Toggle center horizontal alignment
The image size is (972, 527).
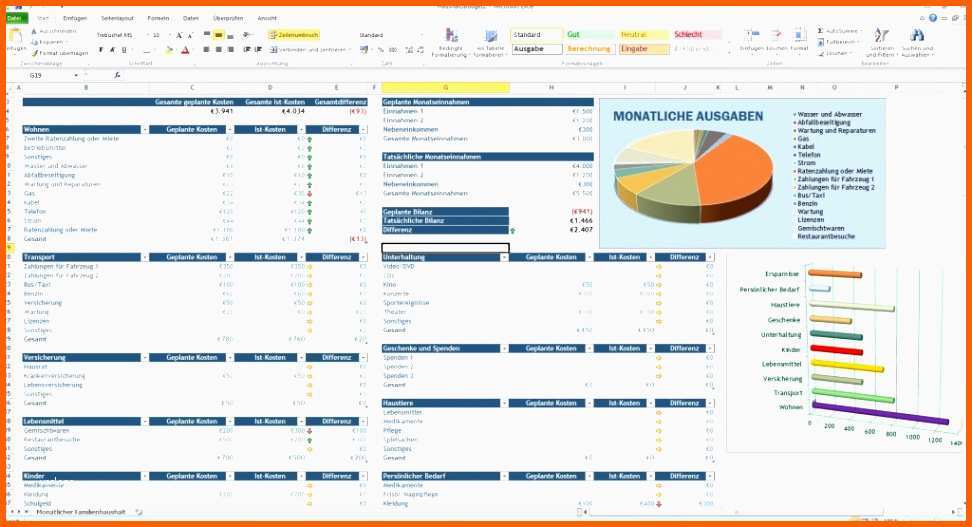coord(219,50)
